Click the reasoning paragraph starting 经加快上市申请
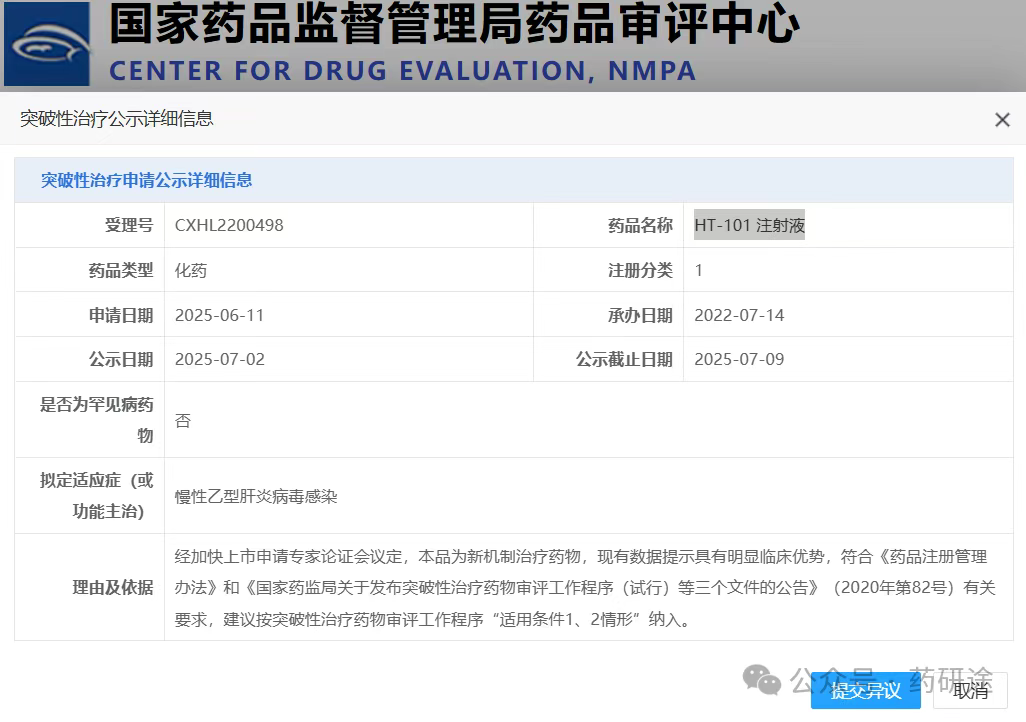This screenshot has width=1026, height=722. pos(585,588)
